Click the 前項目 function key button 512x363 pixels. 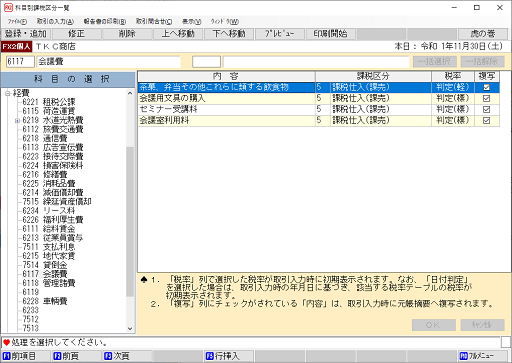[26, 356]
